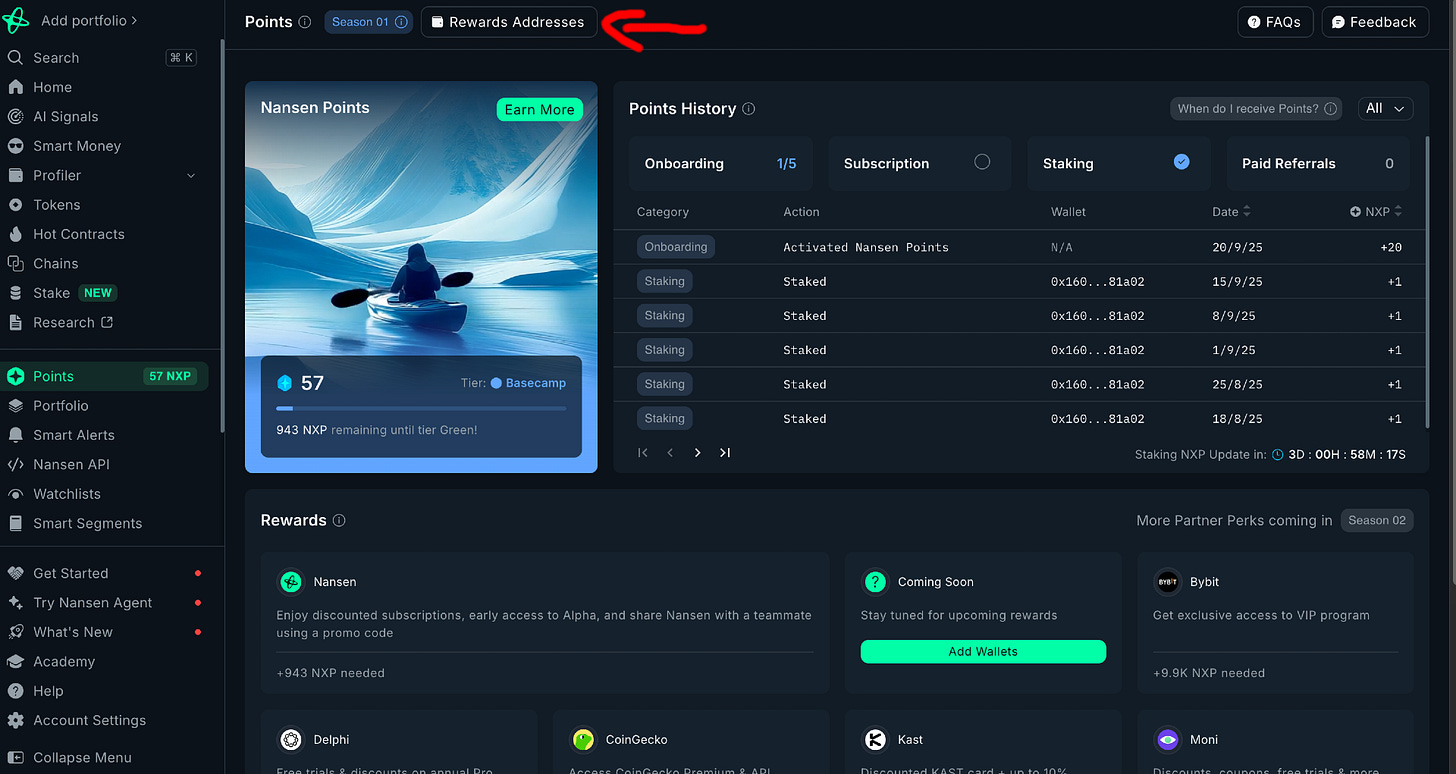Click the Help question mark icon
1456x774 pixels.
[x=15, y=691]
